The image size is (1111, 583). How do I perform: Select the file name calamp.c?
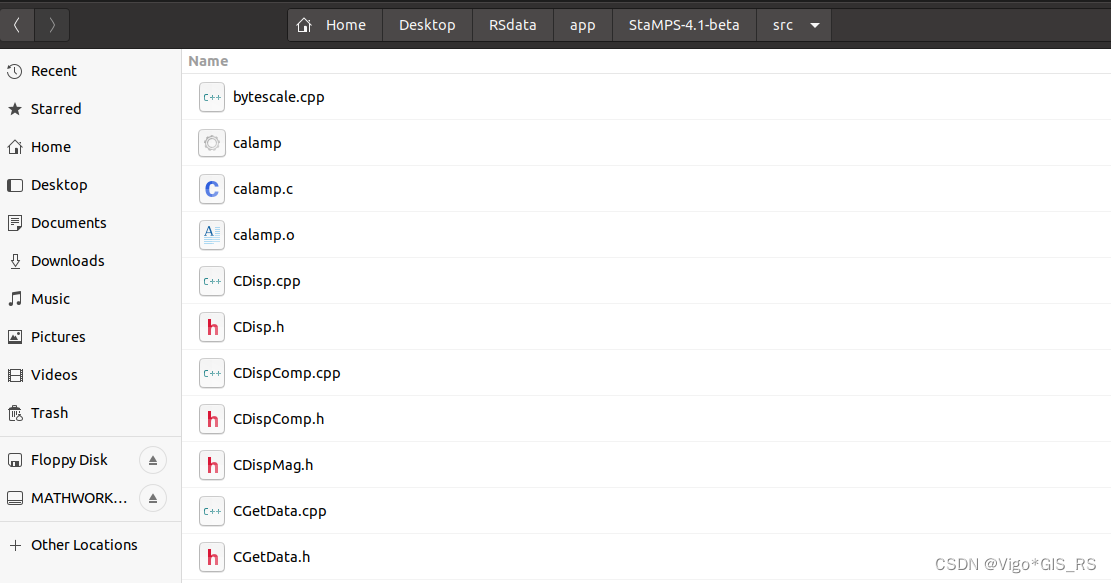coord(263,189)
